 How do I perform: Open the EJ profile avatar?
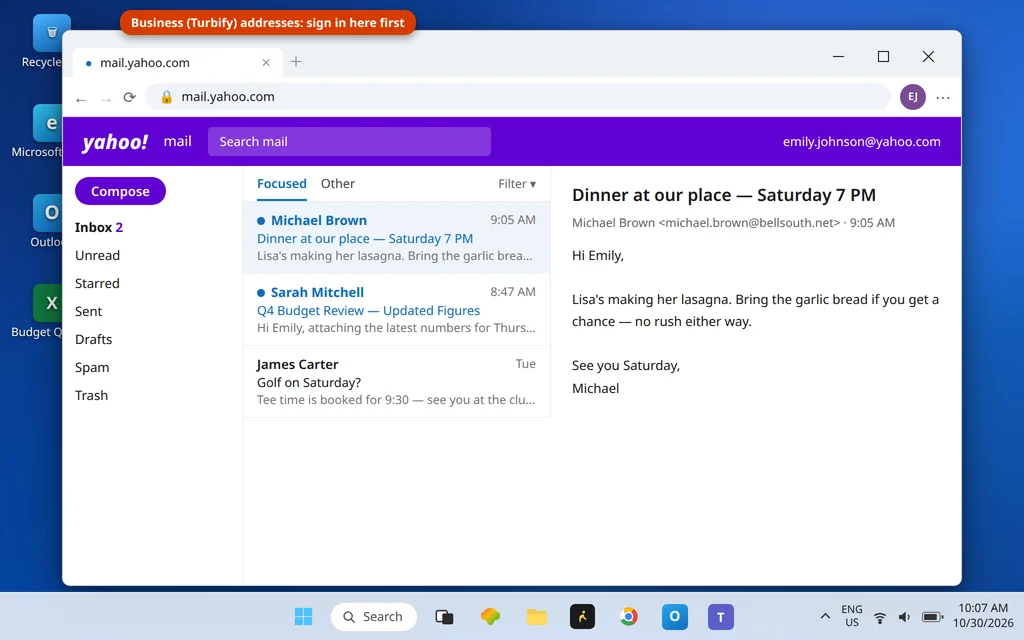point(912,97)
